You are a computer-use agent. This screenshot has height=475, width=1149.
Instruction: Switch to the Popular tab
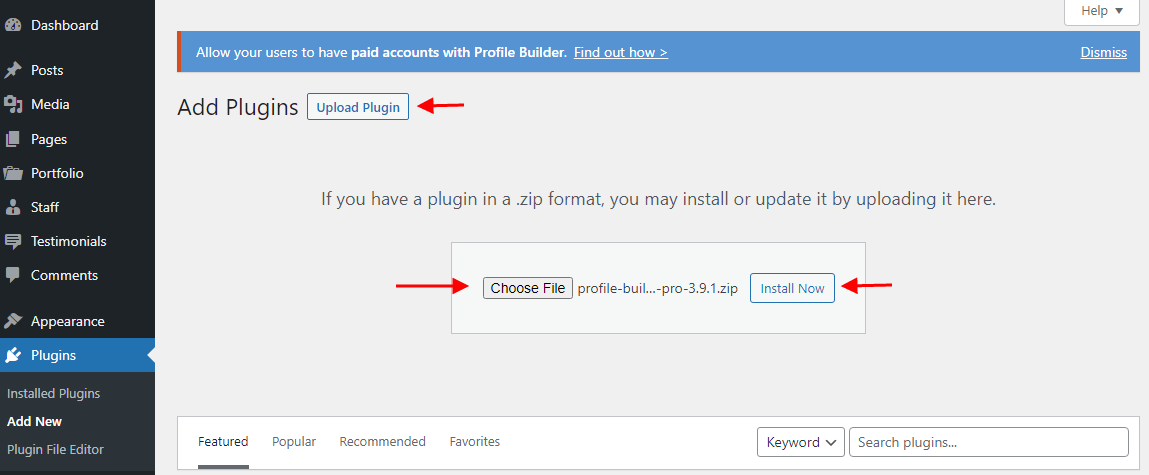pyautogui.click(x=294, y=442)
